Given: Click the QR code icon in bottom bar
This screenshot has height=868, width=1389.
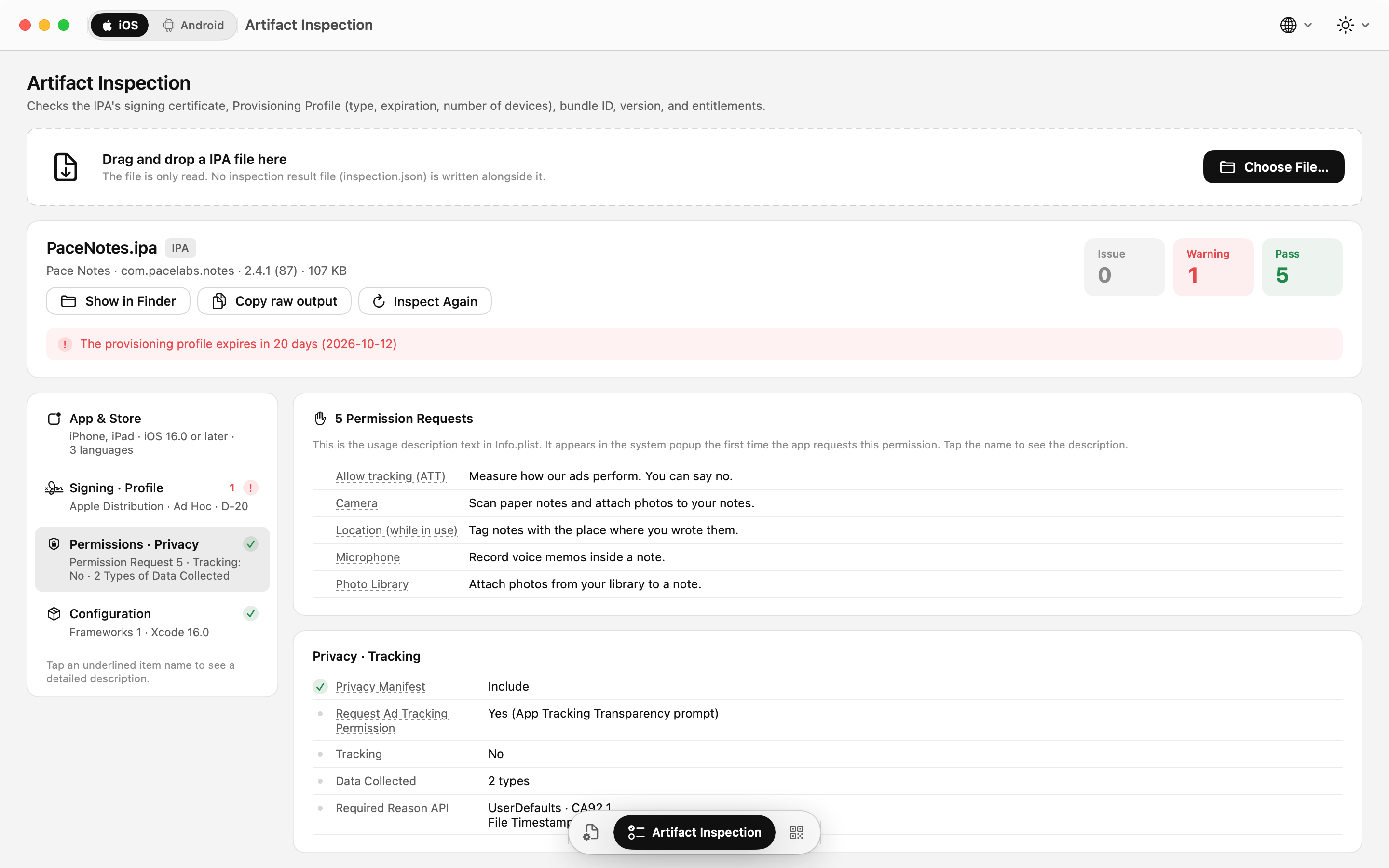Looking at the screenshot, I should (x=797, y=832).
